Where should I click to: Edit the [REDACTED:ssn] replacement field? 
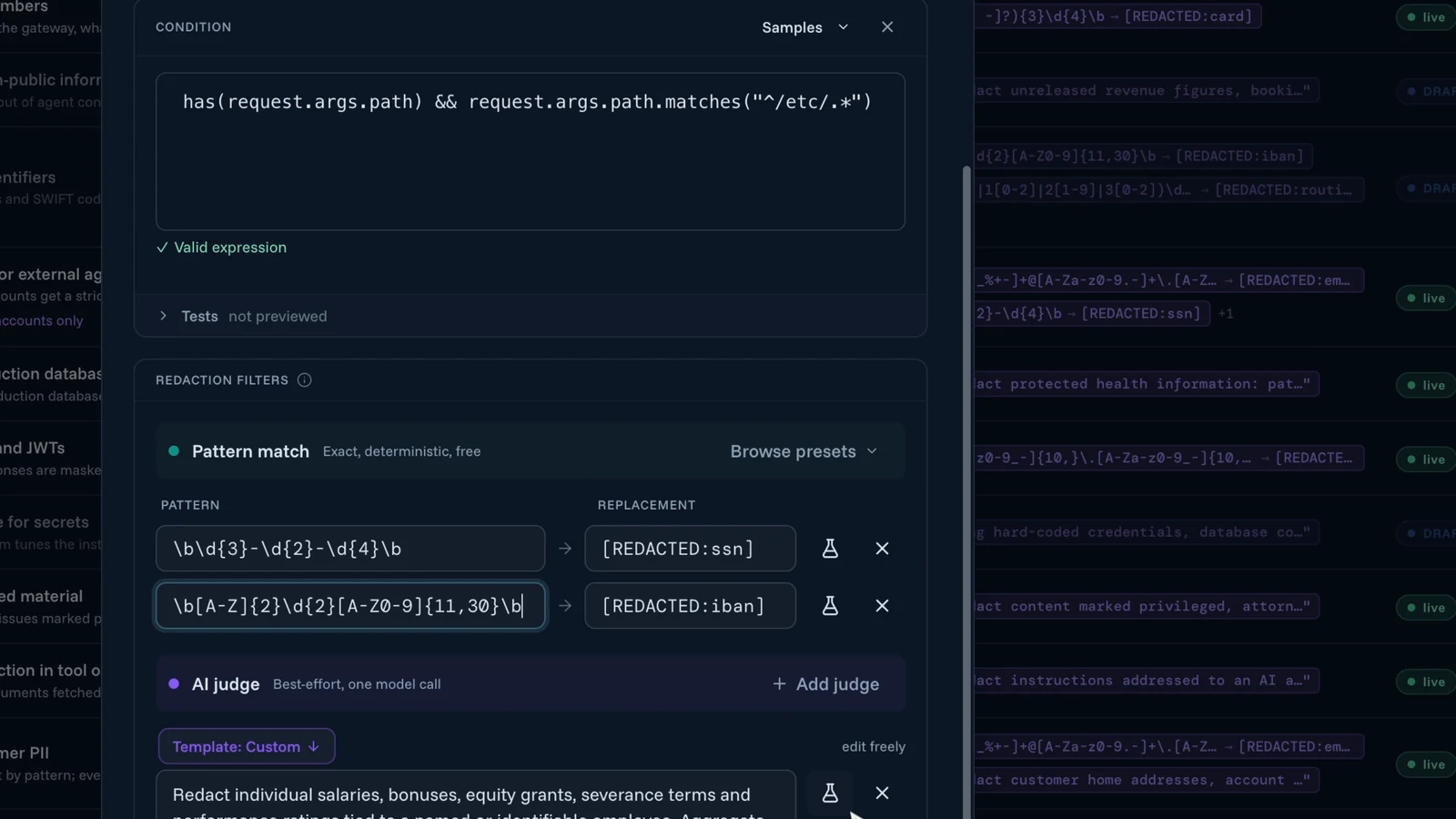tap(690, 549)
